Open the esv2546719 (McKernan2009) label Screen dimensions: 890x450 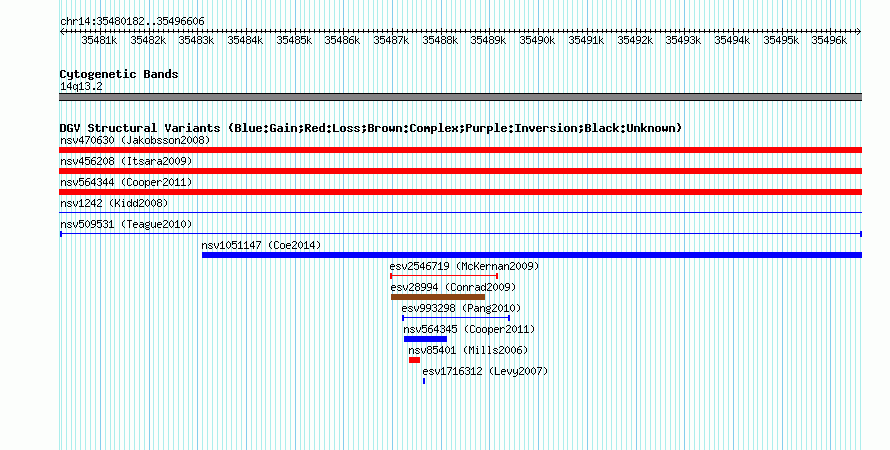[x=464, y=266]
